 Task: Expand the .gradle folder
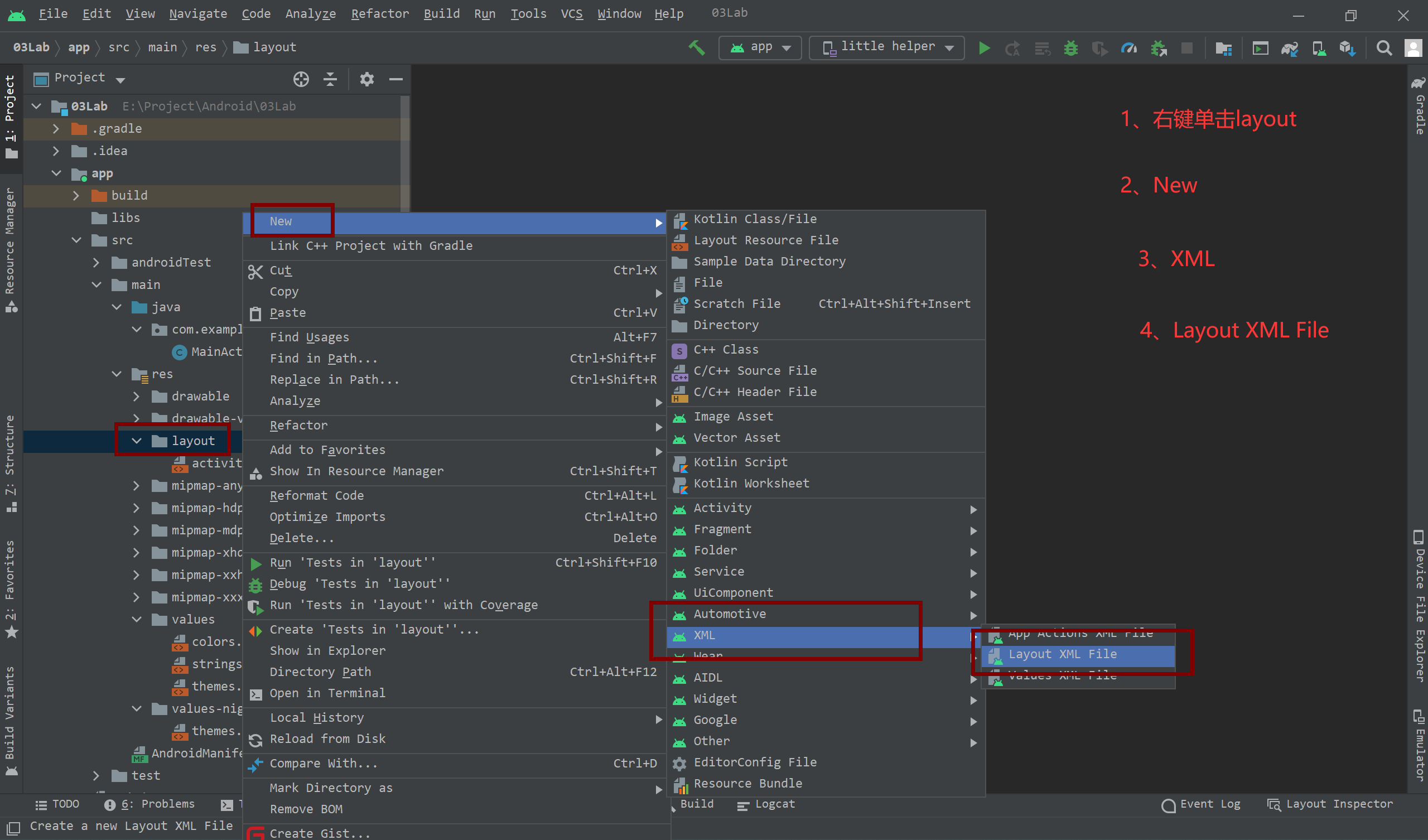point(56,129)
